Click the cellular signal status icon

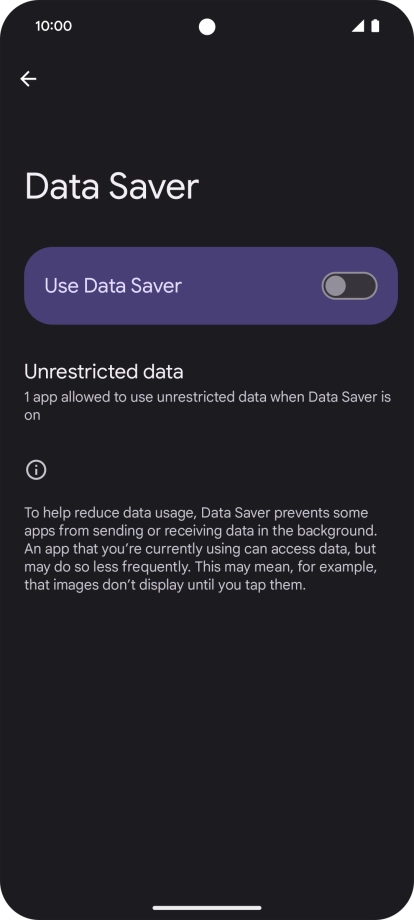358,26
